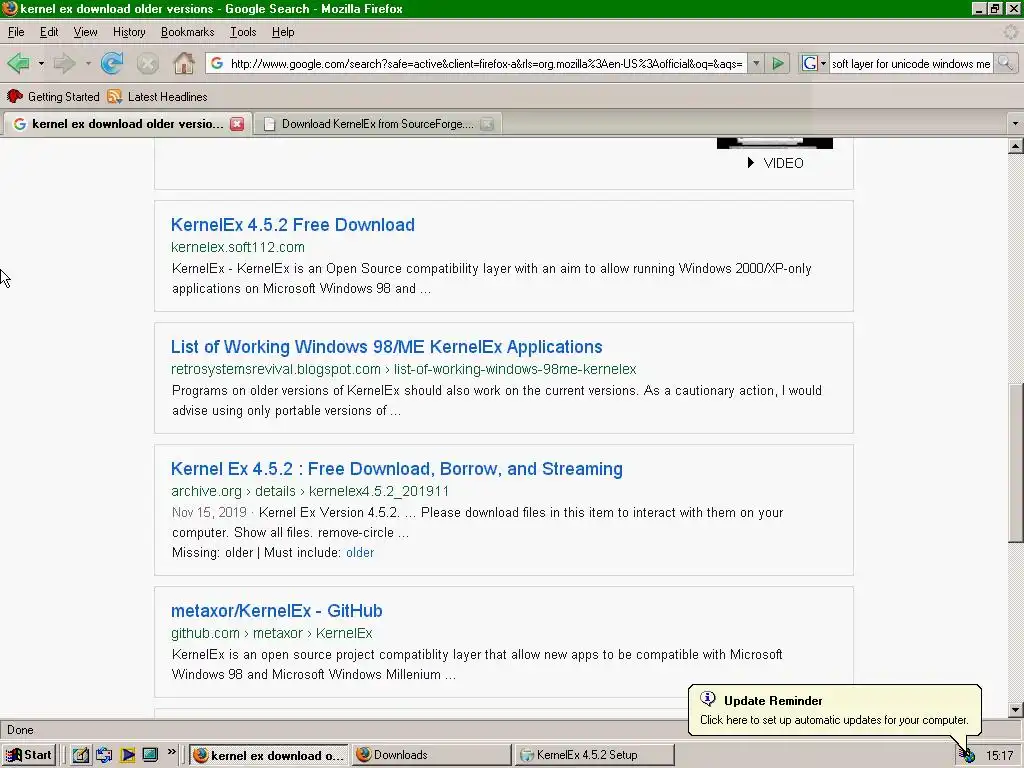Open the View menu

pos(85,32)
